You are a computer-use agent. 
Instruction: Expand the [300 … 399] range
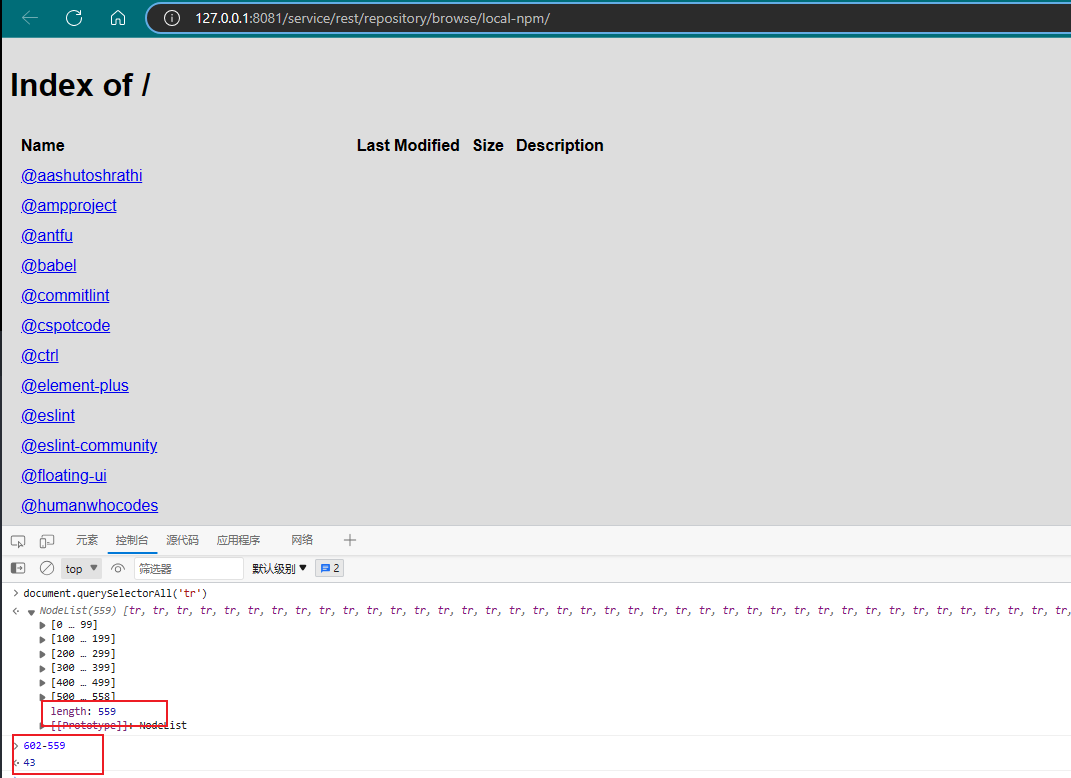(x=43, y=668)
